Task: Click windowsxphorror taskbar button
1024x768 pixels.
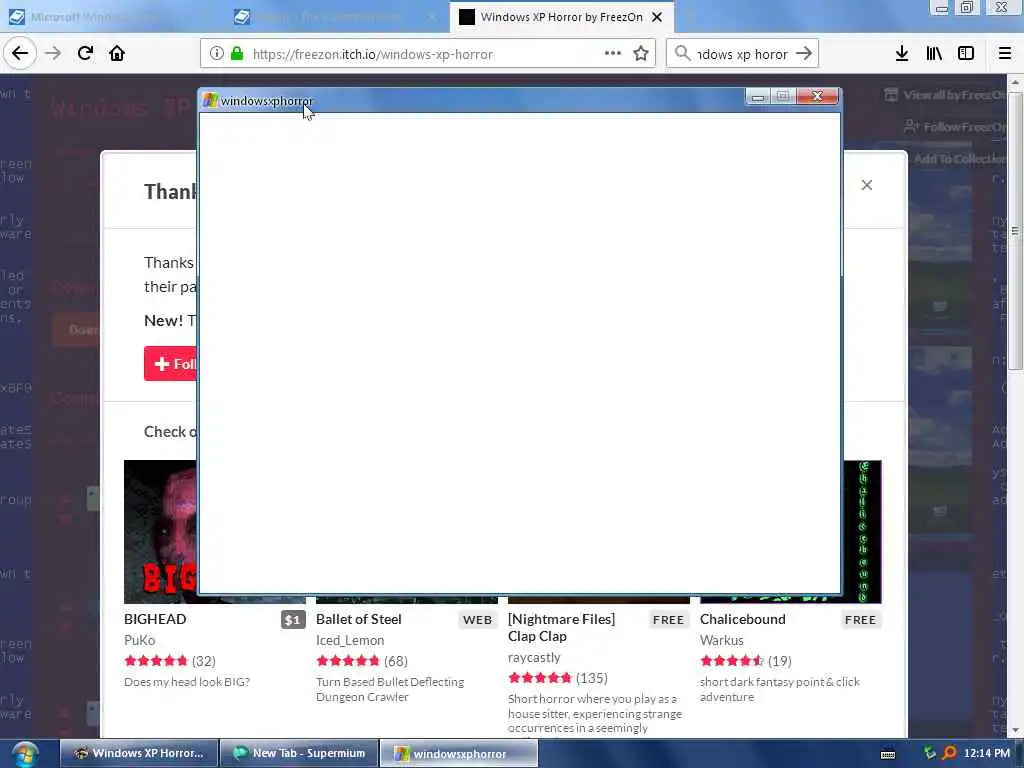Action: pyautogui.click(x=459, y=753)
